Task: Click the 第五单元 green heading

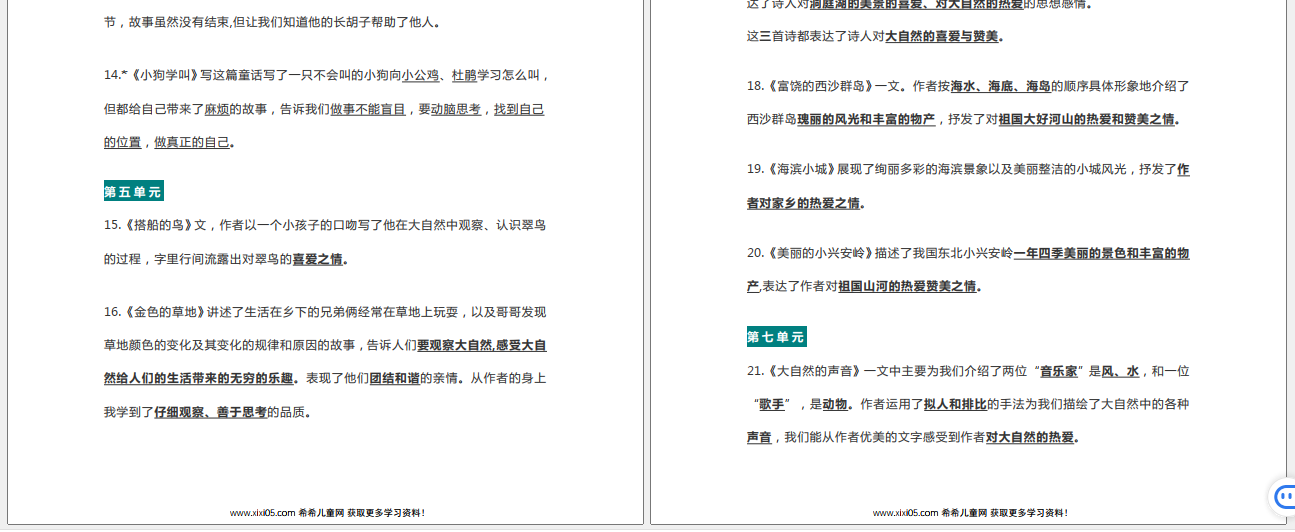Action: [x=133, y=192]
